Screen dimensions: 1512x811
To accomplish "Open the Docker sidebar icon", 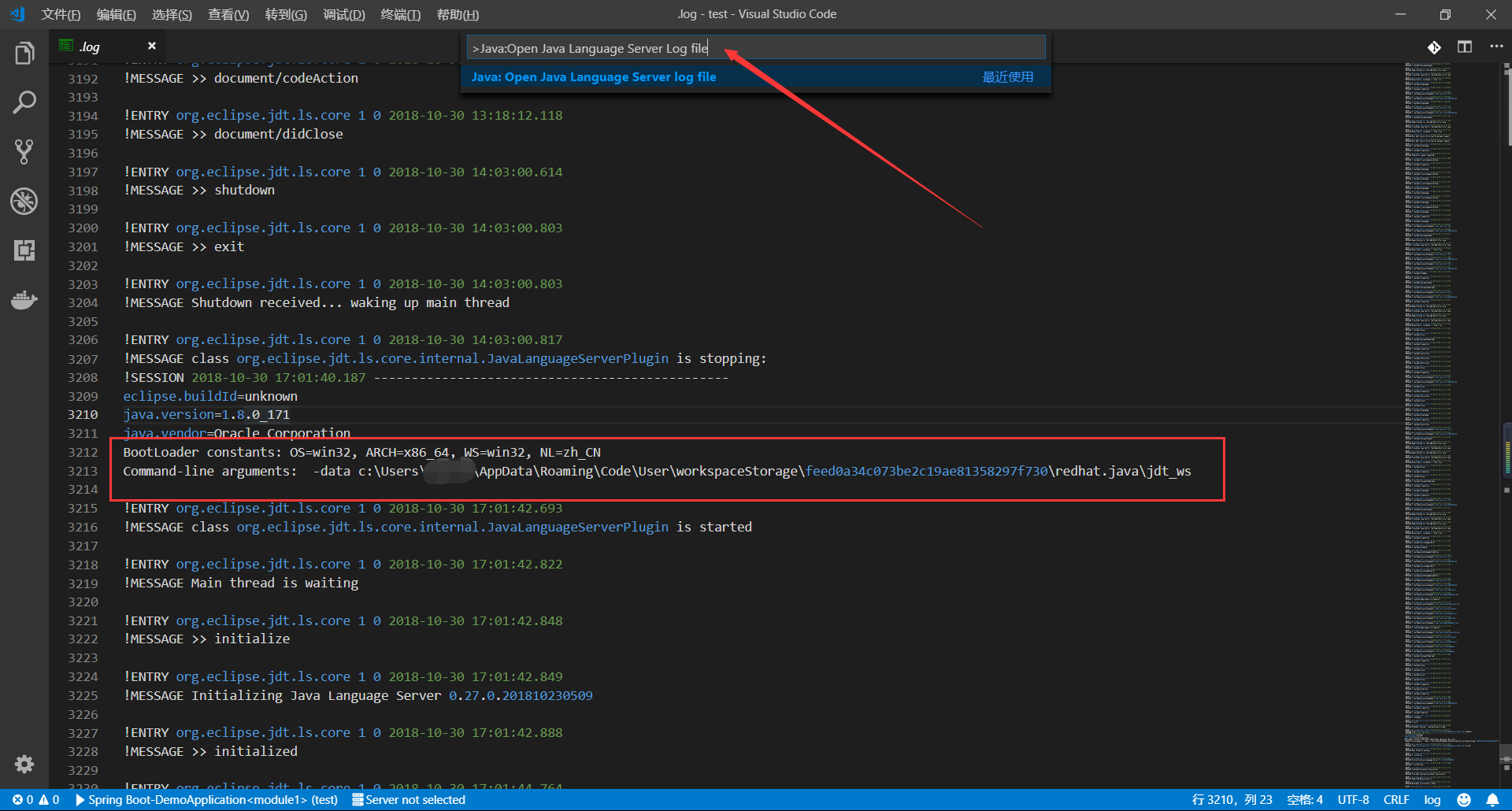I will [x=24, y=300].
